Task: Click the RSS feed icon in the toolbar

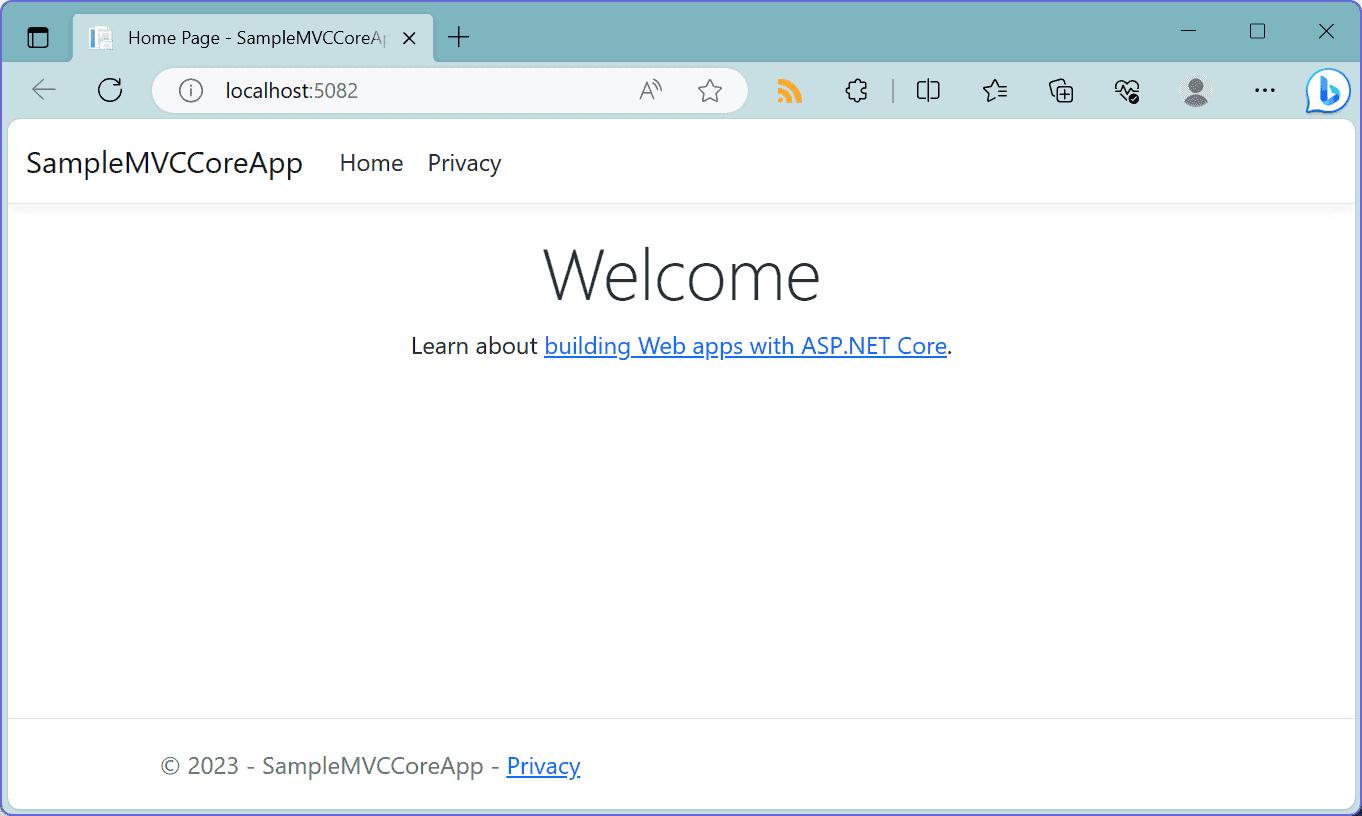Action: [790, 90]
